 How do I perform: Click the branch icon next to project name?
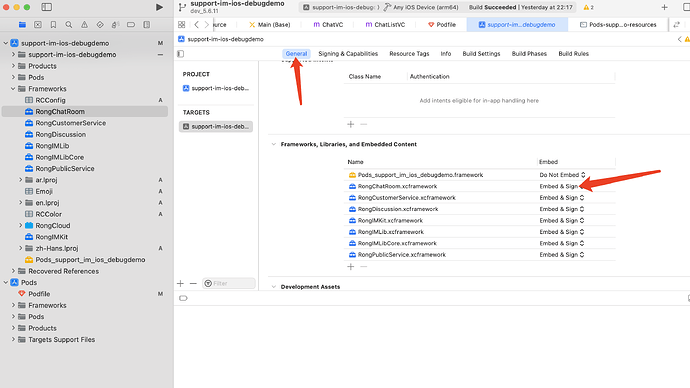coord(182,7)
